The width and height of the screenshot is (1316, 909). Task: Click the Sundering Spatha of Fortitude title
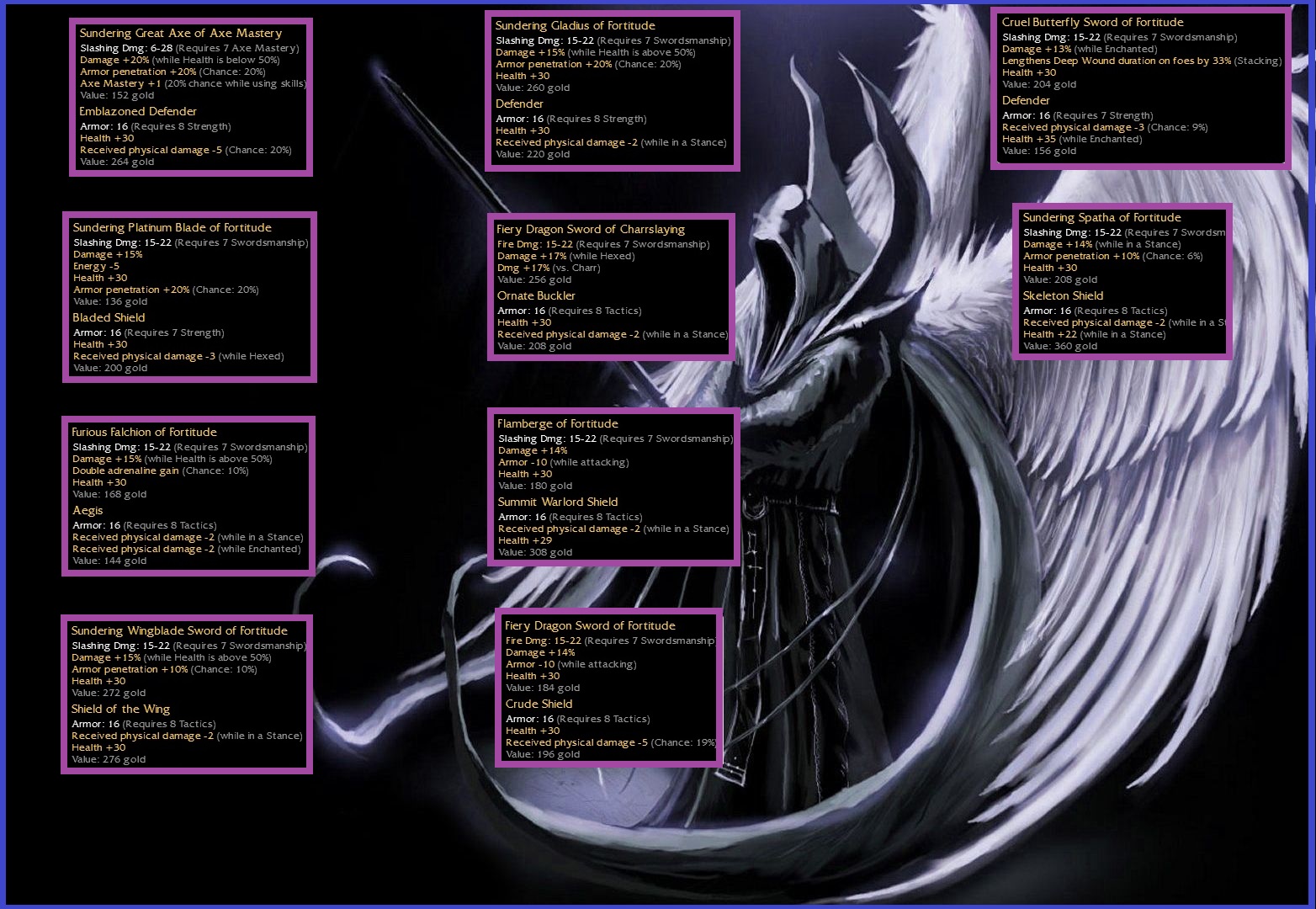click(x=1101, y=218)
